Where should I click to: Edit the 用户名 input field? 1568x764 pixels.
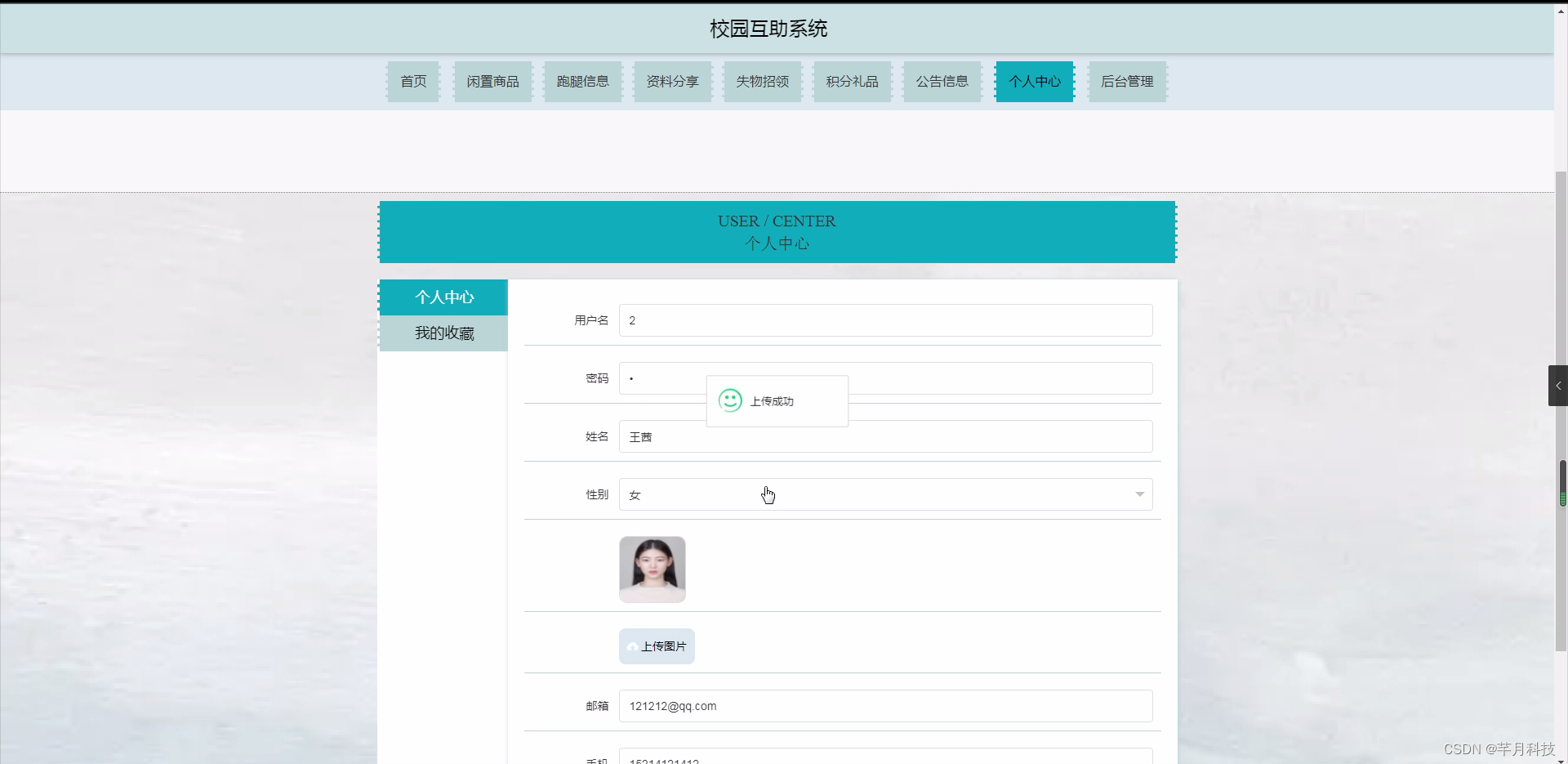(x=884, y=320)
